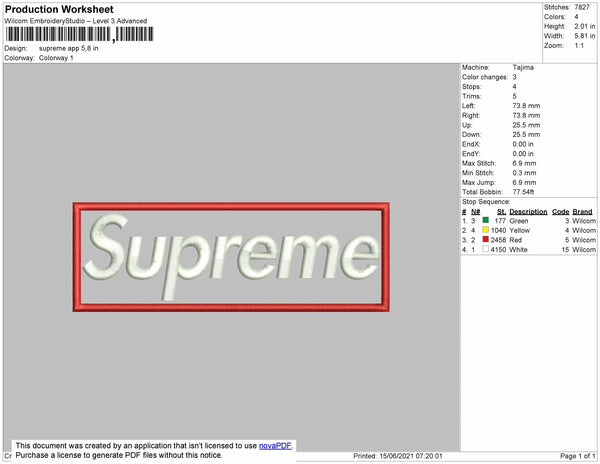Click the Max Stitch value 6.9 mm
This screenshot has width=600, height=464.
coord(525,163)
